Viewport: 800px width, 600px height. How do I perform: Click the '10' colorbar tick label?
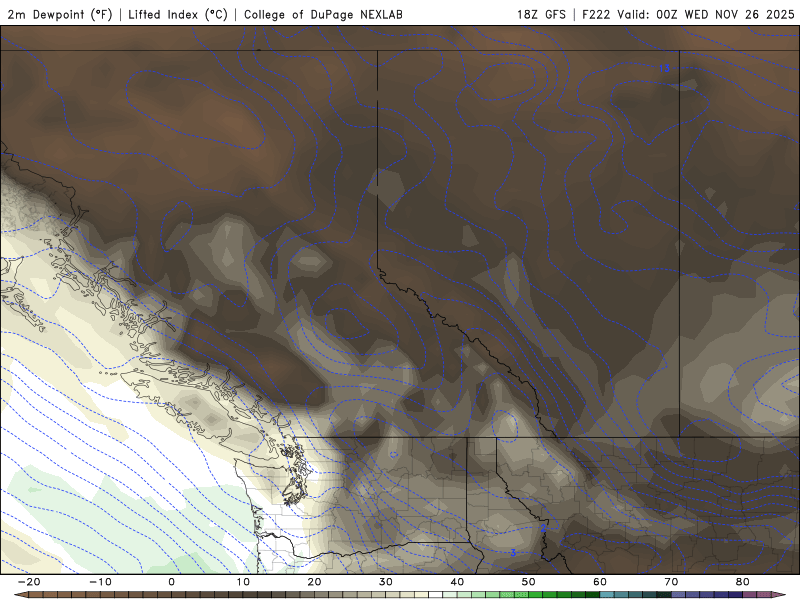click(x=243, y=582)
